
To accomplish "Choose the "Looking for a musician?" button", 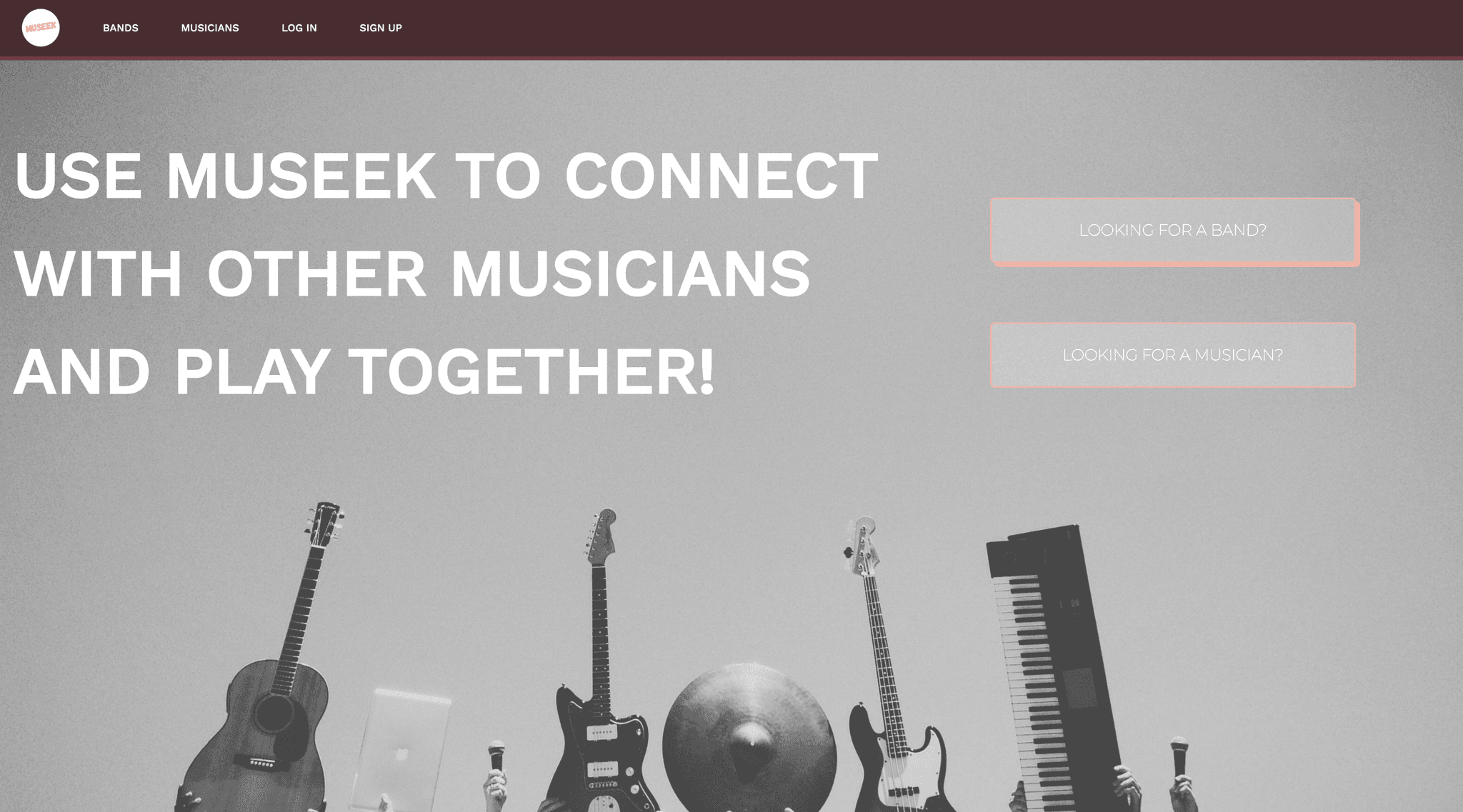I will (1173, 355).
